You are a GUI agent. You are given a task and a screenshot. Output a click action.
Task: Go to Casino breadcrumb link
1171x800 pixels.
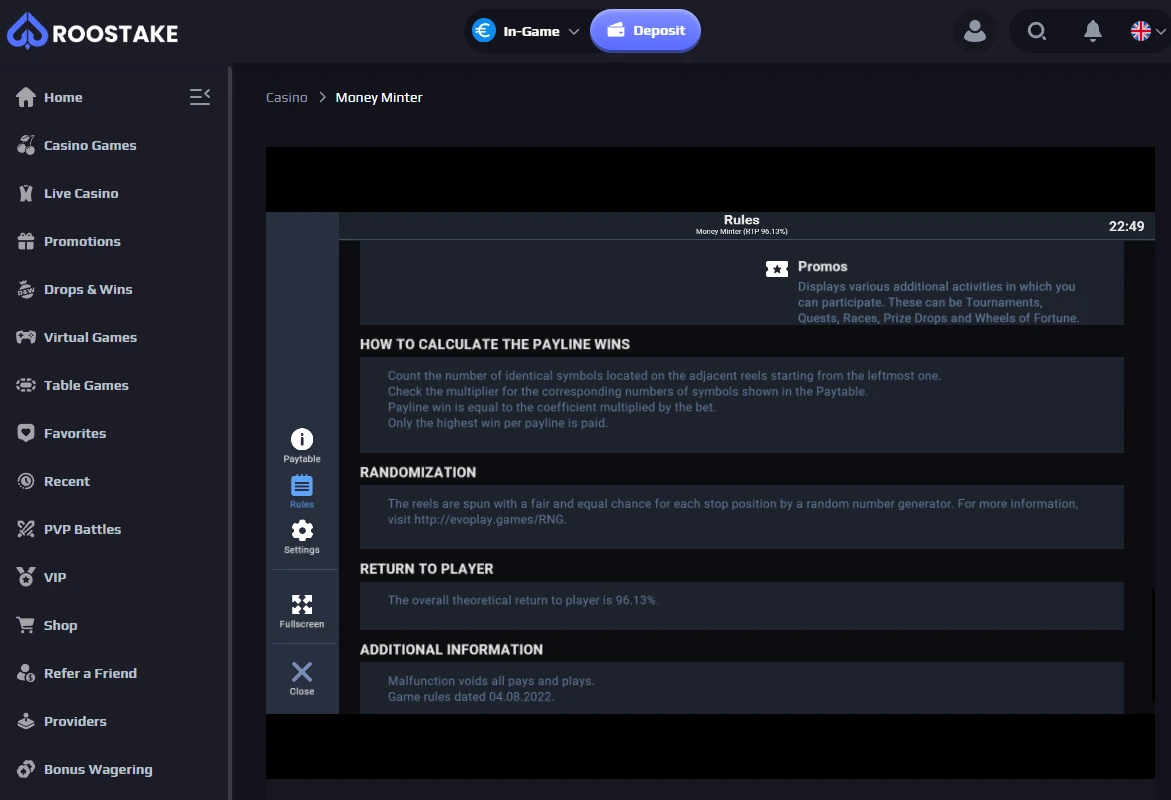click(x=287, y=97)
